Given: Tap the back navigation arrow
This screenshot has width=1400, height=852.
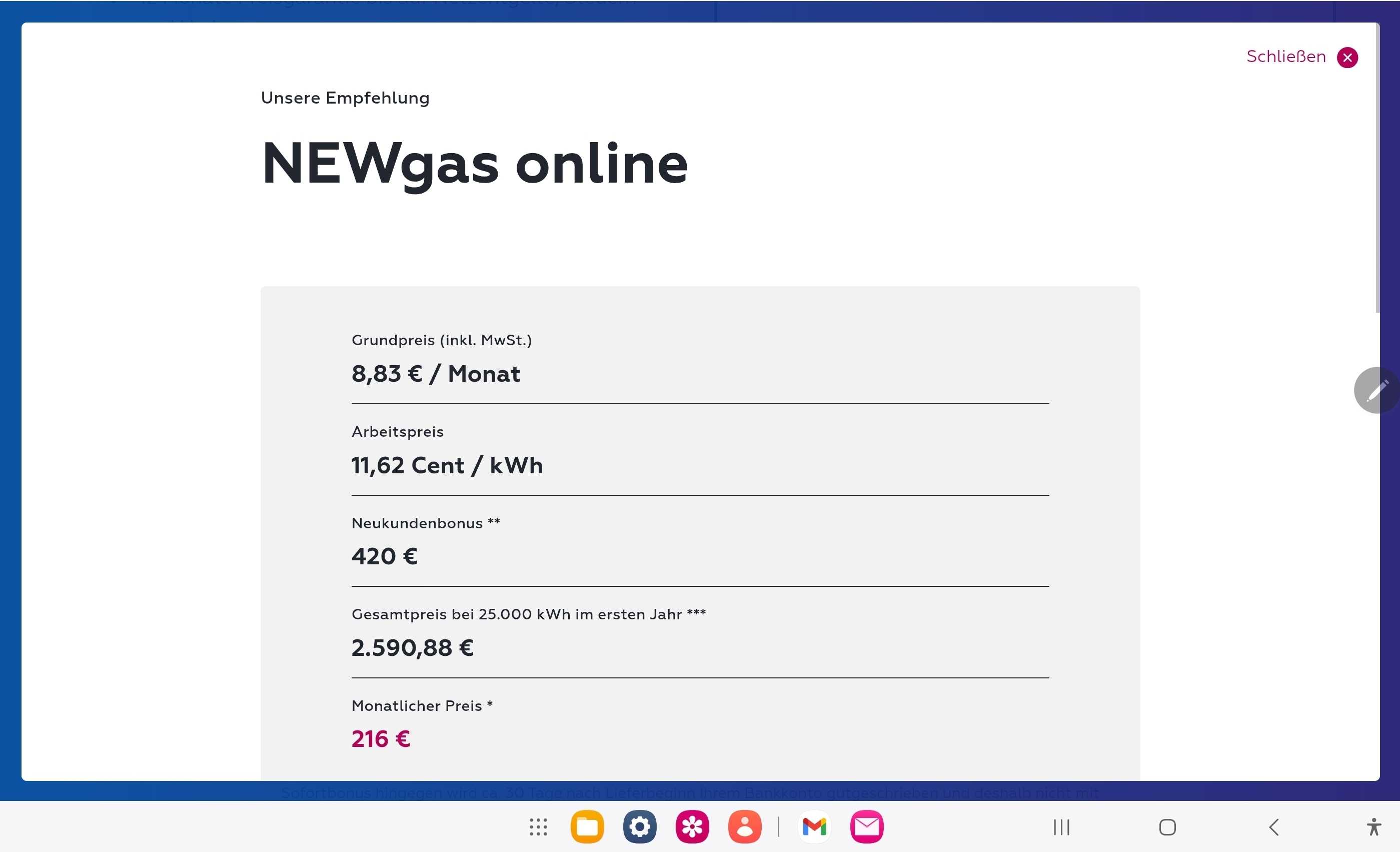Looking at the screenshot, I should pos(1274,827).
